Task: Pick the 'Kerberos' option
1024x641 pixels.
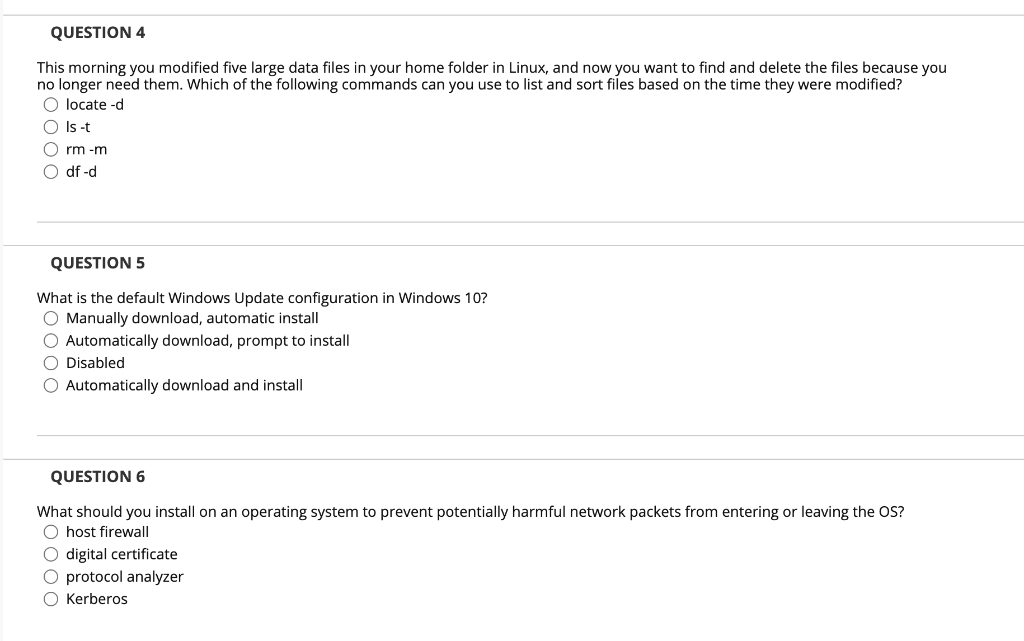Action: pyautogui.click(x=51, y=599)
